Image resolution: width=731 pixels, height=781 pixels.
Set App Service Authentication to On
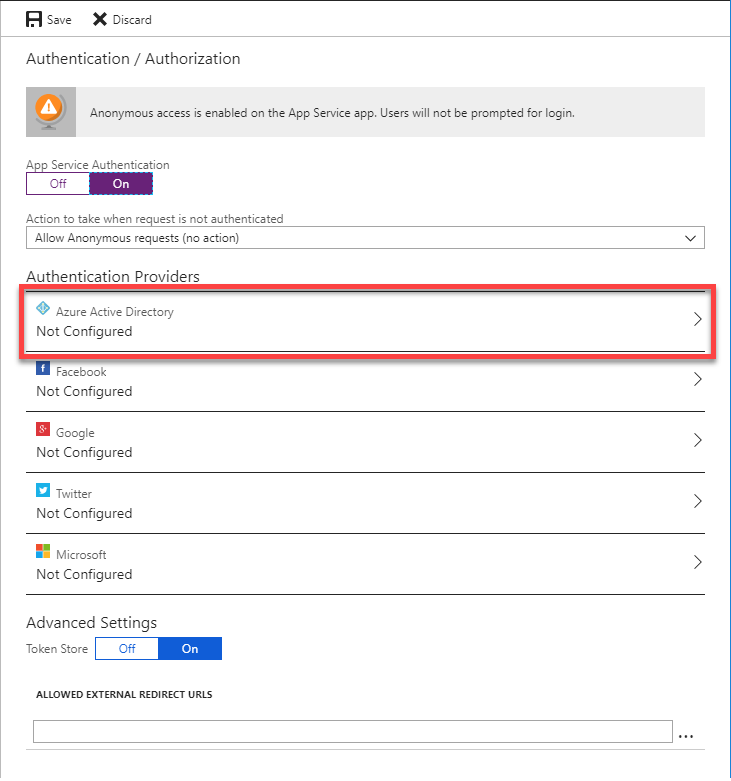click(x=121, y=184)
